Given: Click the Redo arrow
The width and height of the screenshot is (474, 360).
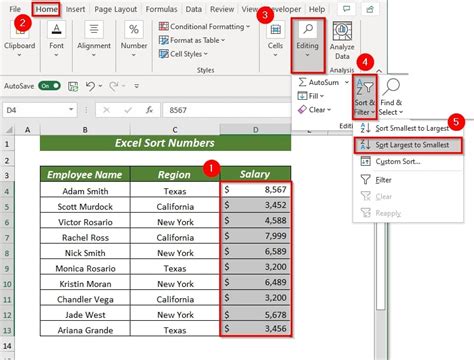Looking at the screenshot, I should (x=114, y=86).
